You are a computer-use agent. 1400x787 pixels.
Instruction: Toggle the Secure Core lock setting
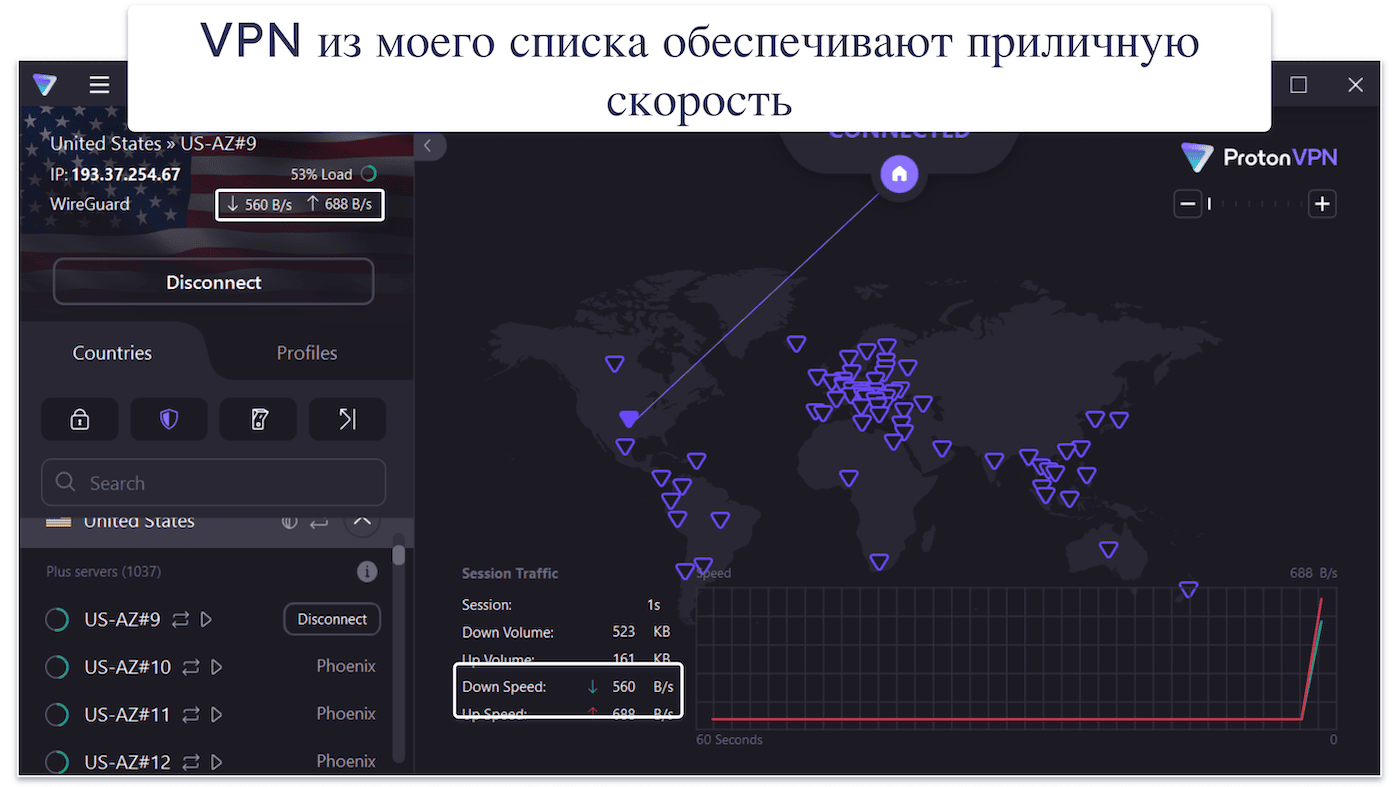(x=80, y=419)
